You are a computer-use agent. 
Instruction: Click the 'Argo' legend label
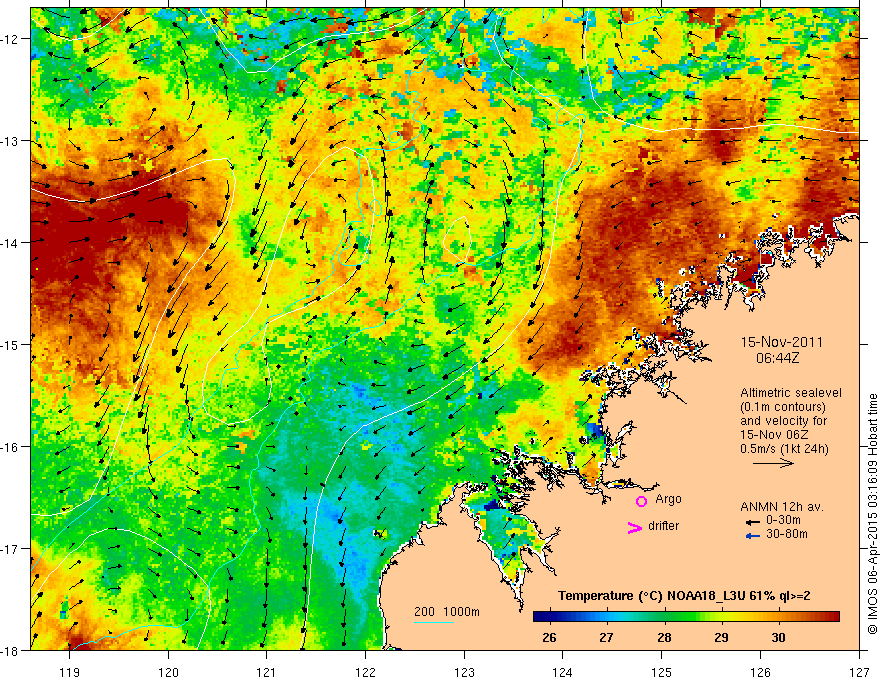pyautogui.click(x=668, y=499)
